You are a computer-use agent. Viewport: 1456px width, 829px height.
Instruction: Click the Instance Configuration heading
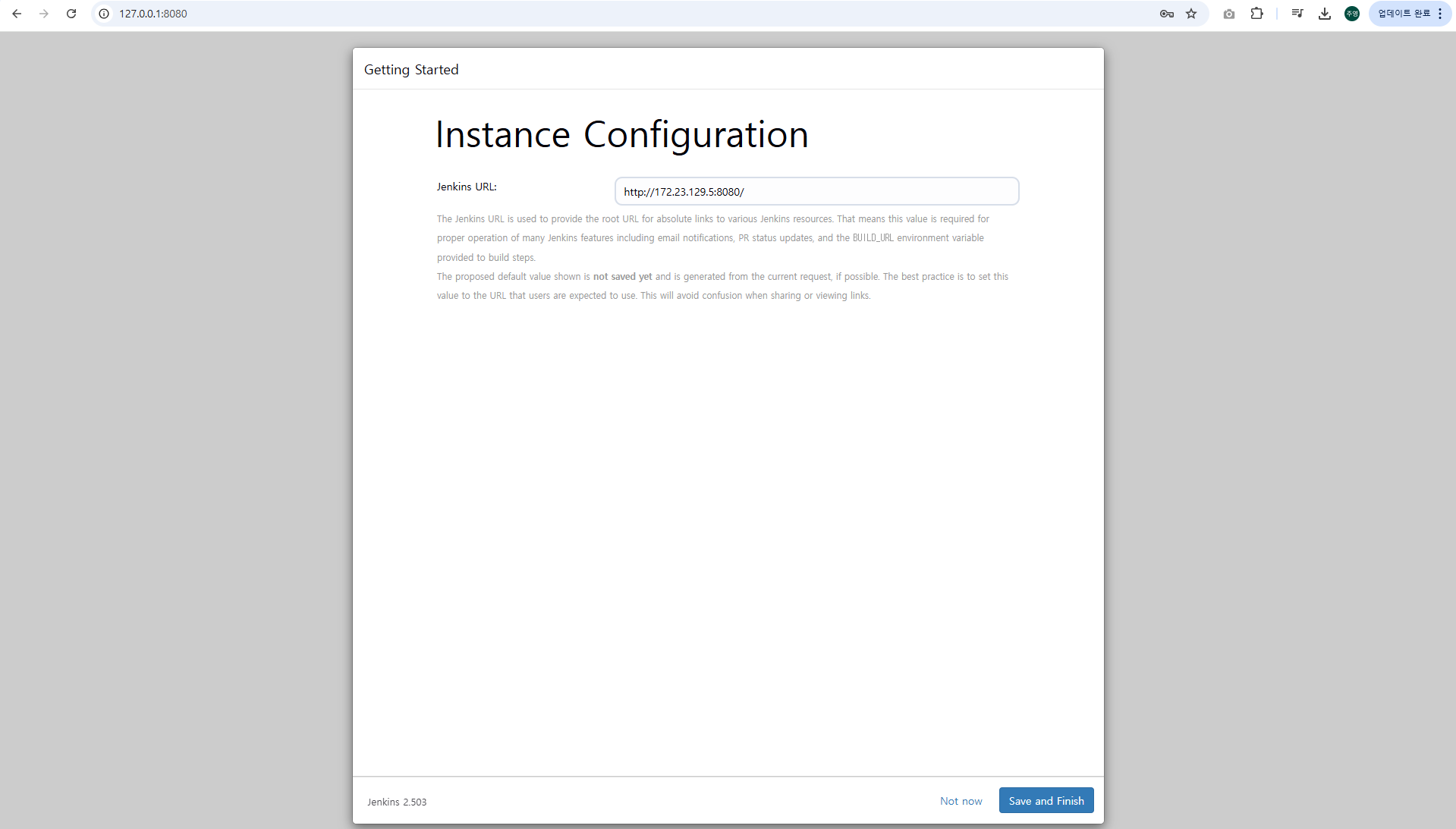coord(622,135)
